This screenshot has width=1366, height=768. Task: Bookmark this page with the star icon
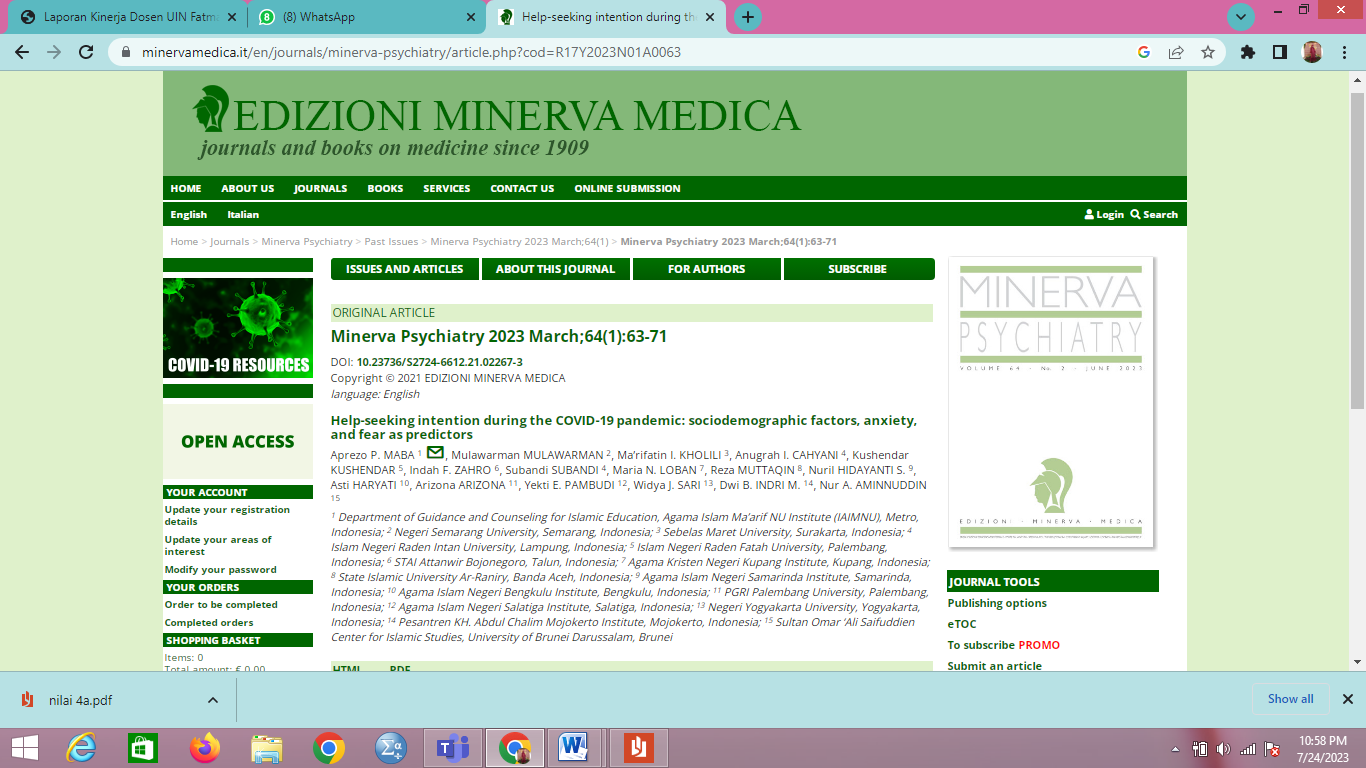[1208, 52]
